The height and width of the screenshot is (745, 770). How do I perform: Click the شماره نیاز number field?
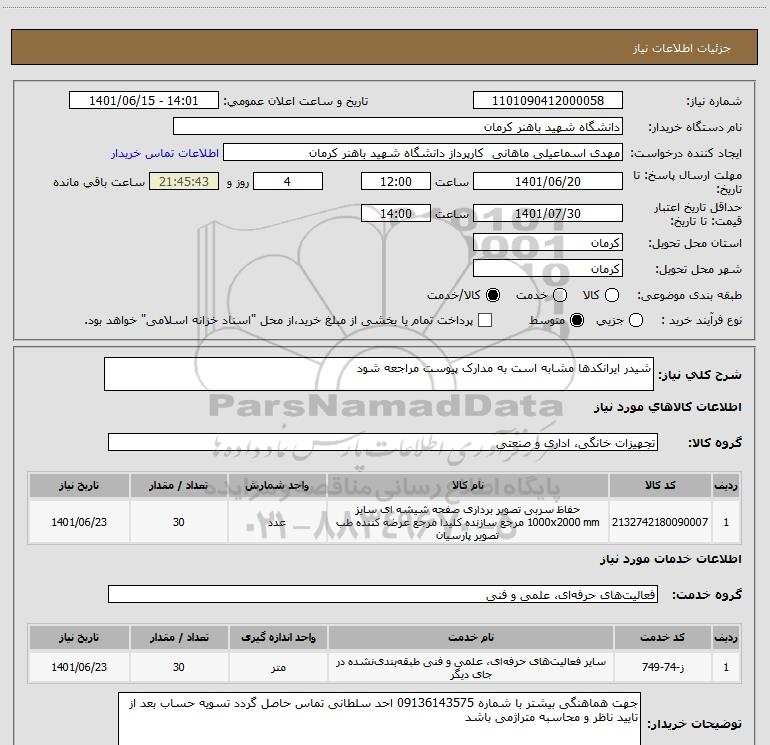pos(548,100)
